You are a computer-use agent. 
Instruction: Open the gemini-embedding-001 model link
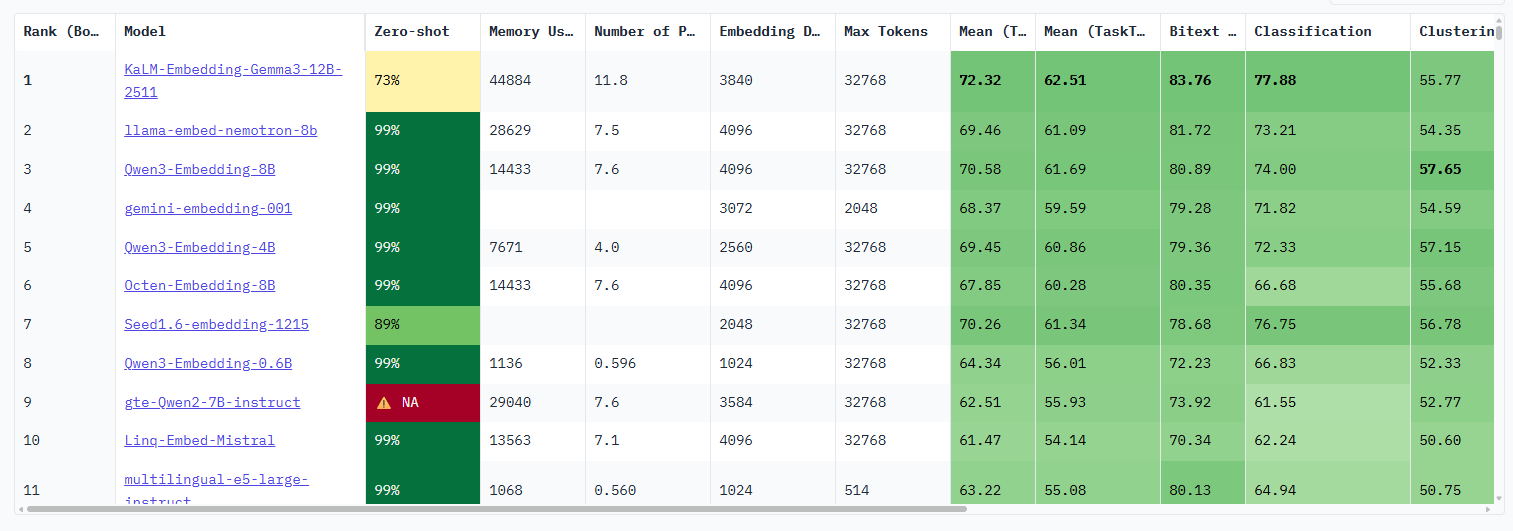[x=208, y=208]
